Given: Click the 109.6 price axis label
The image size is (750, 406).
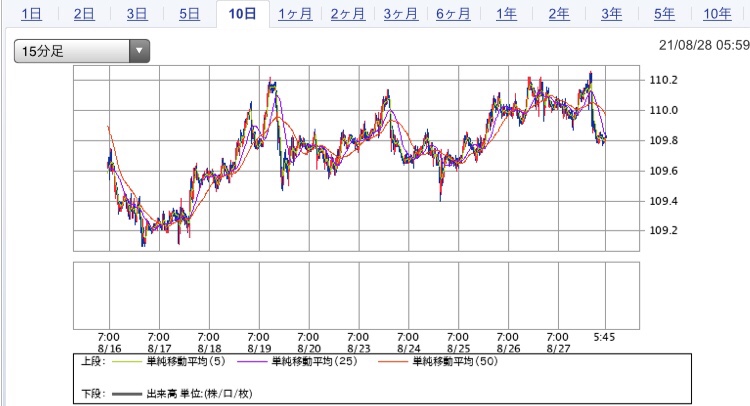Looking at the screenshot, I should point(663,171).
